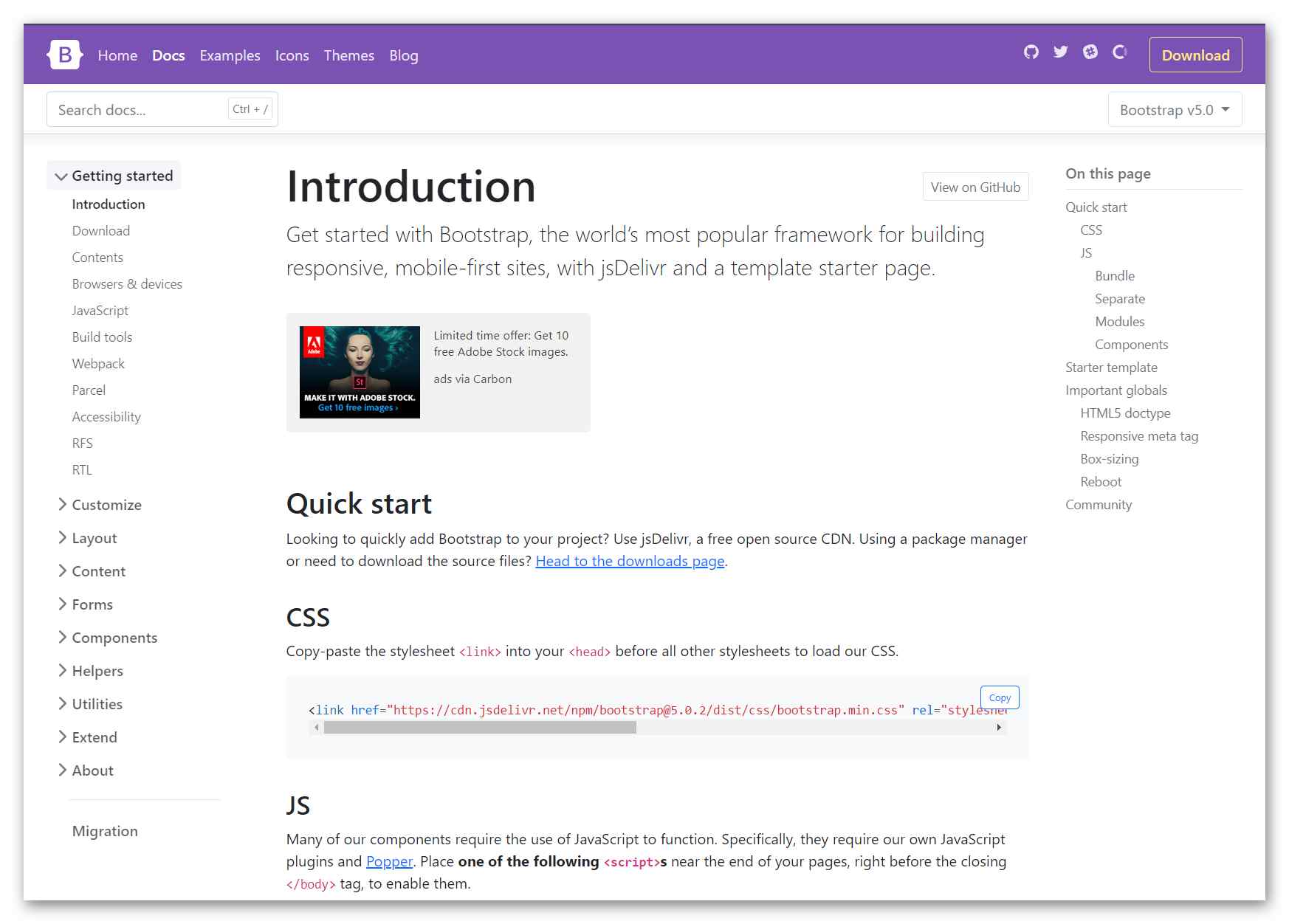Open Browsers & devices in sidebar
1289x924 pixels.
coord(127,283)
